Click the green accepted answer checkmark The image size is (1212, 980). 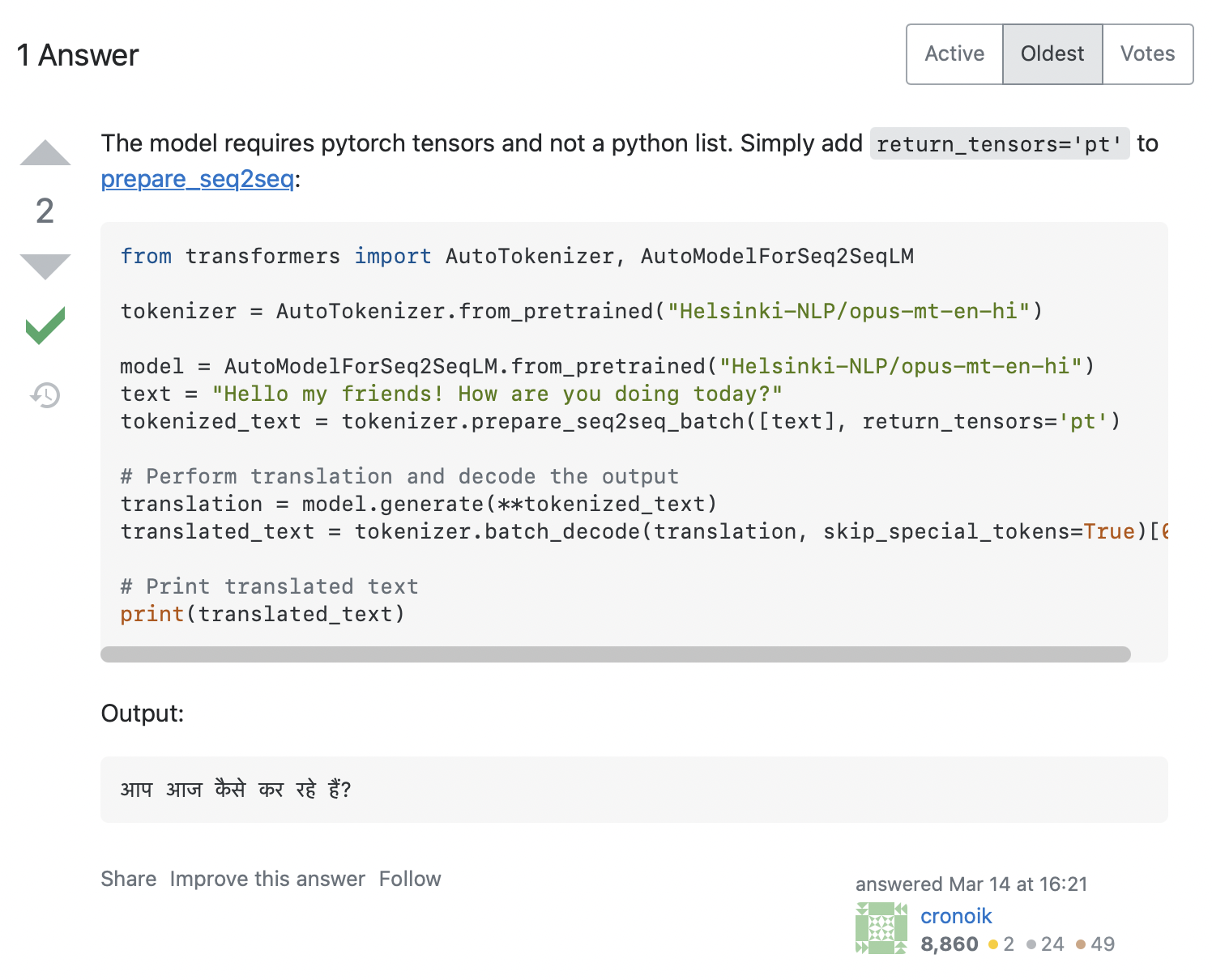coord(45,327)
